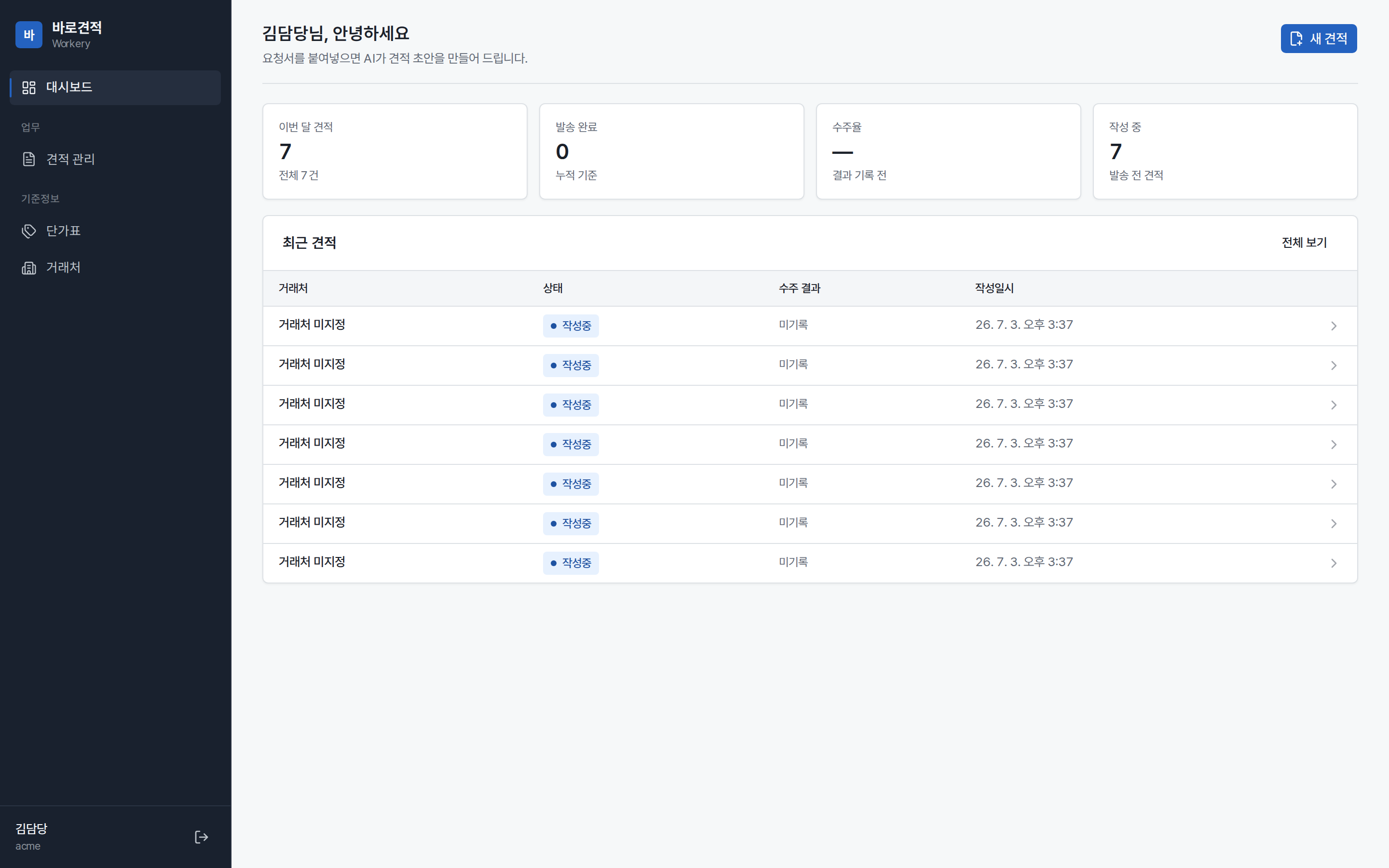Click the 바로견적 brand name text

coord(77,27)
